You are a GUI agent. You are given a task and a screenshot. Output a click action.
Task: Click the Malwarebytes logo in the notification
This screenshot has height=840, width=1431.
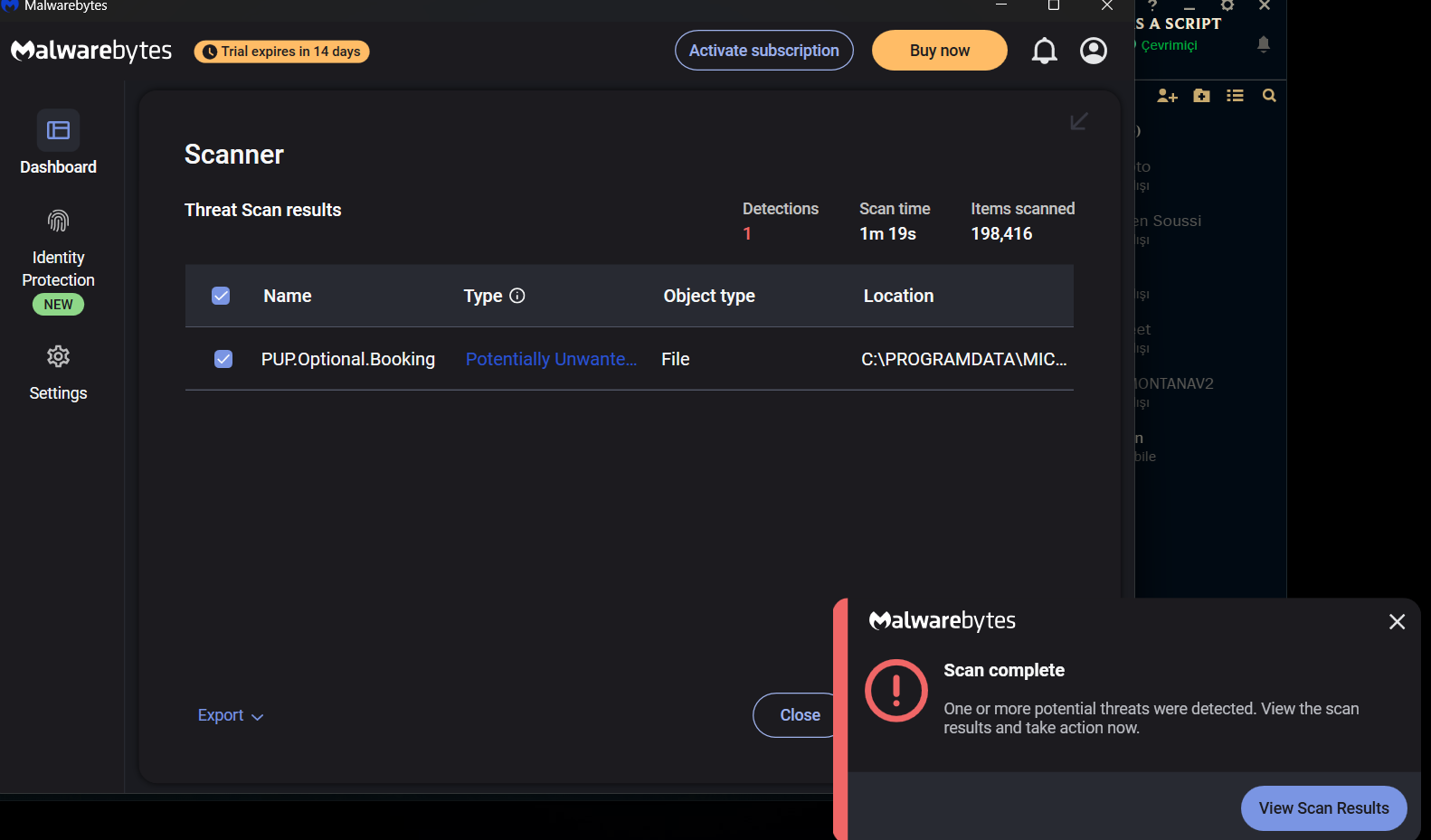pos(942,620)
